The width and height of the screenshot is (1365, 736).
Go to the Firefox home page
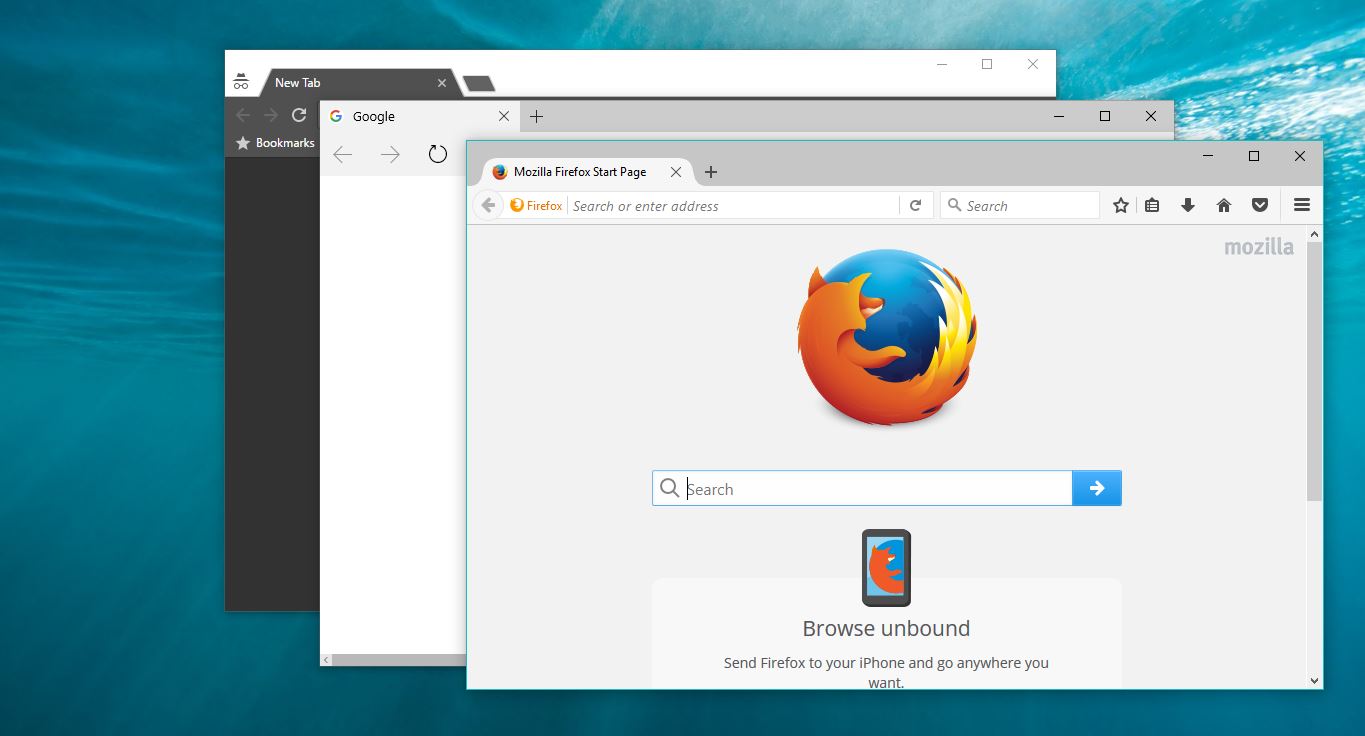(1224, 205)
